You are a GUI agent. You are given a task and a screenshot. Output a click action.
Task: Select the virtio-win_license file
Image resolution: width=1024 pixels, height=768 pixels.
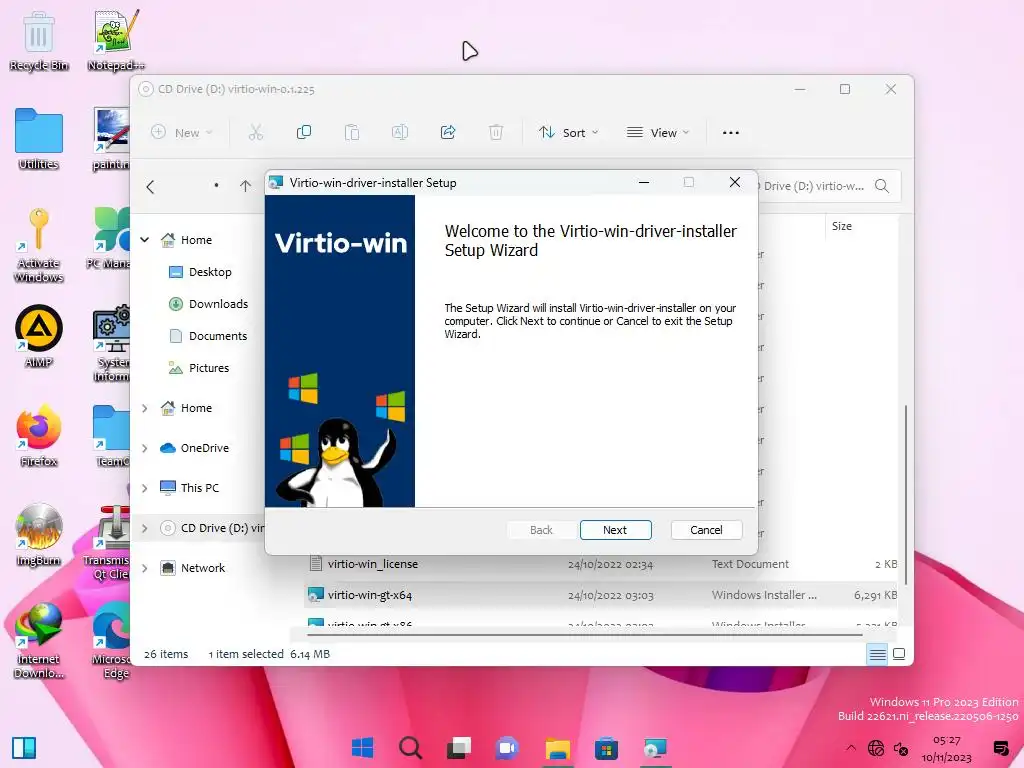[373, 564]
